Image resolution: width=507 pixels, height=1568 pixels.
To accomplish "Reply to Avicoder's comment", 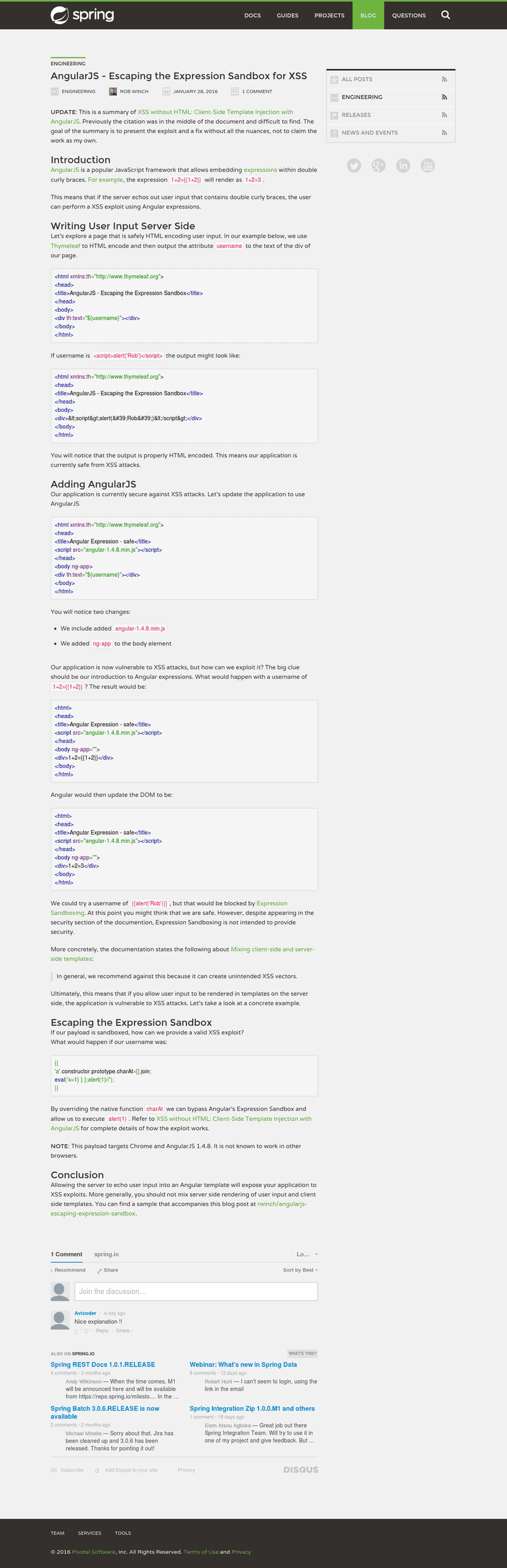I will click(102, 1330).
